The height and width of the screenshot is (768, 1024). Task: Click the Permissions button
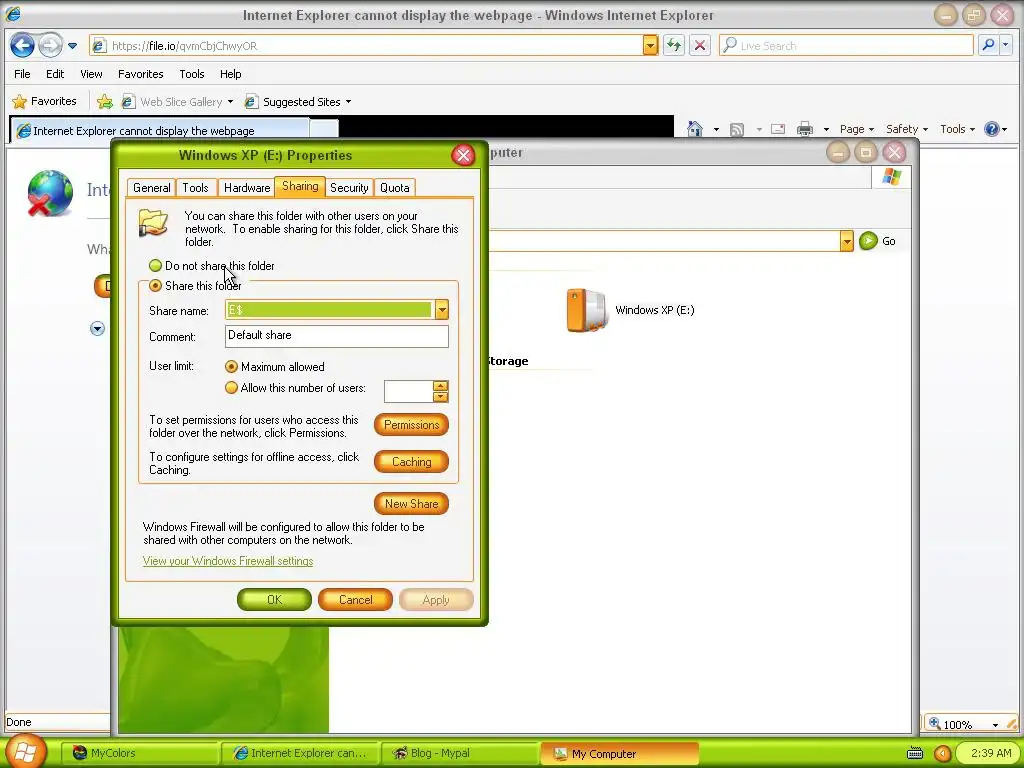411,424
